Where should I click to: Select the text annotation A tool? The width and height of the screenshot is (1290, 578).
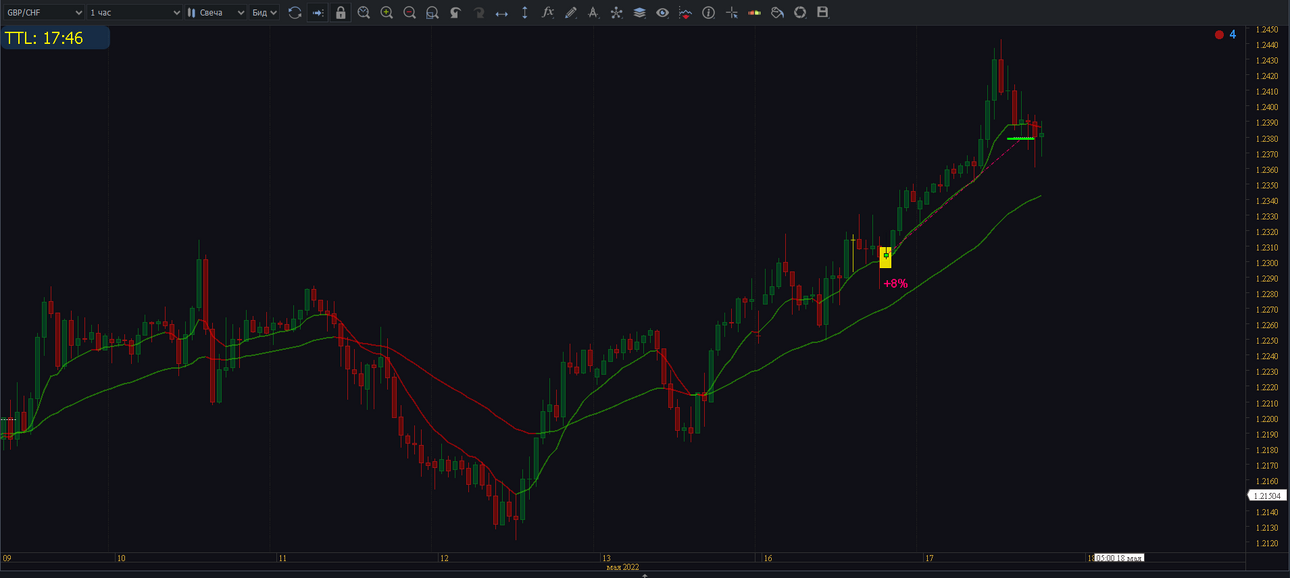593,13
